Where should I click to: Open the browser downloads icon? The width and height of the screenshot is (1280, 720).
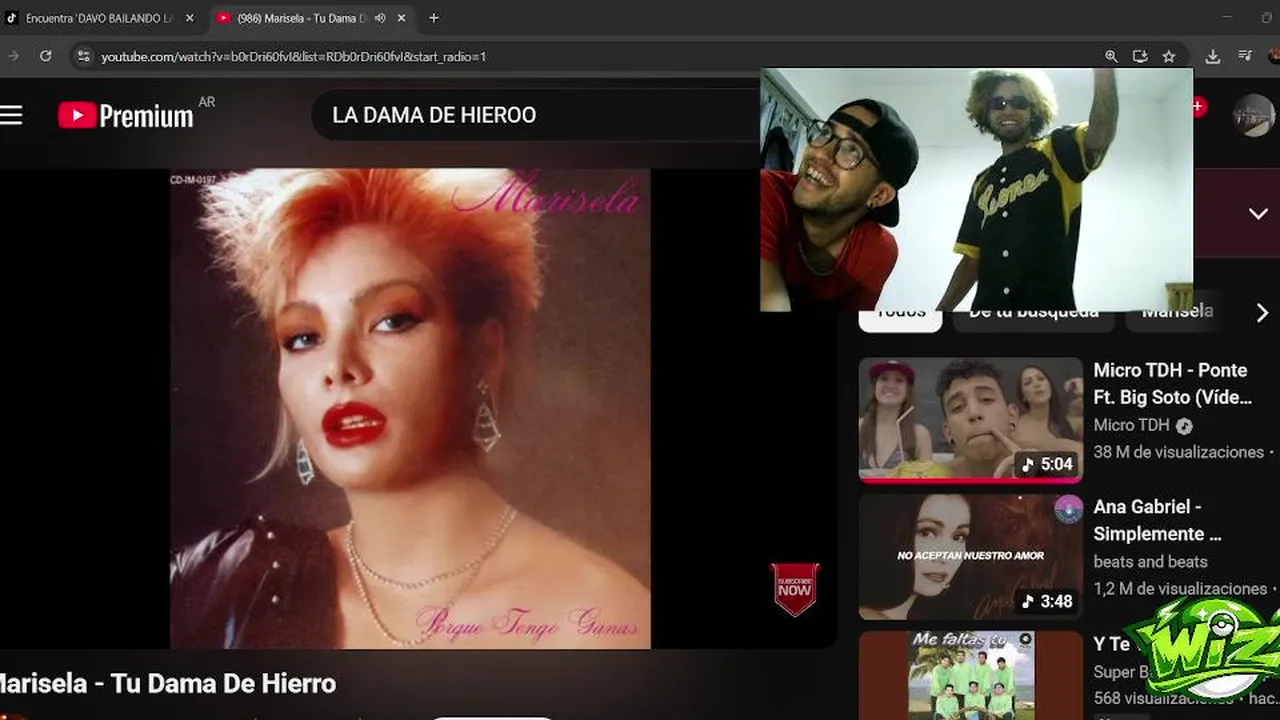coord(1213,56)
